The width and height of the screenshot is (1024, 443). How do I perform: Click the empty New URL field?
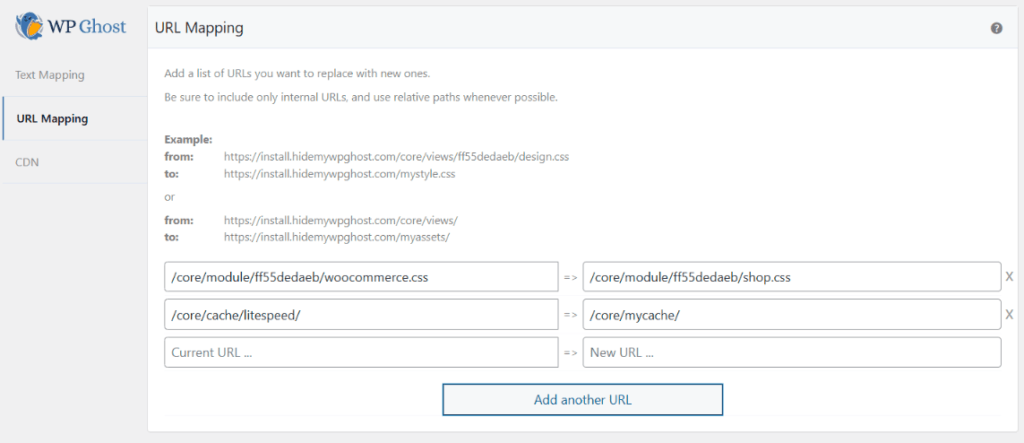click(x=792, y=352)
